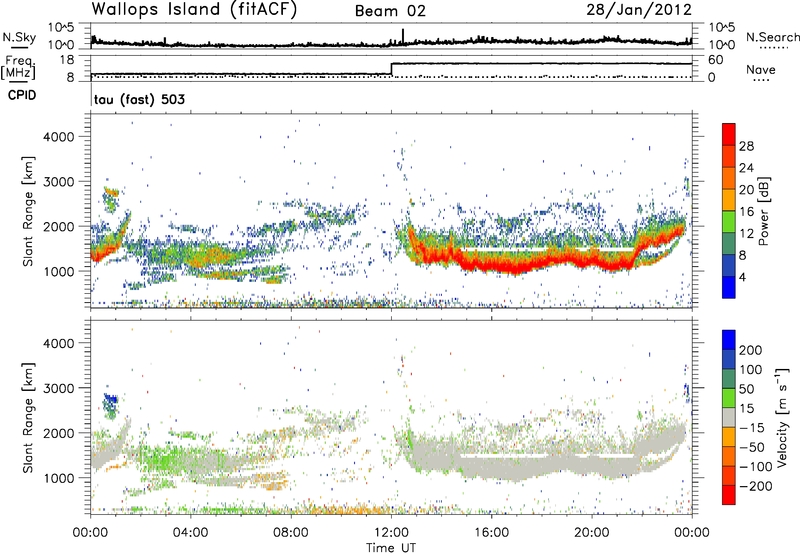
Task: Click the "4" label on Power colorbar
Action: click(742, 277)
